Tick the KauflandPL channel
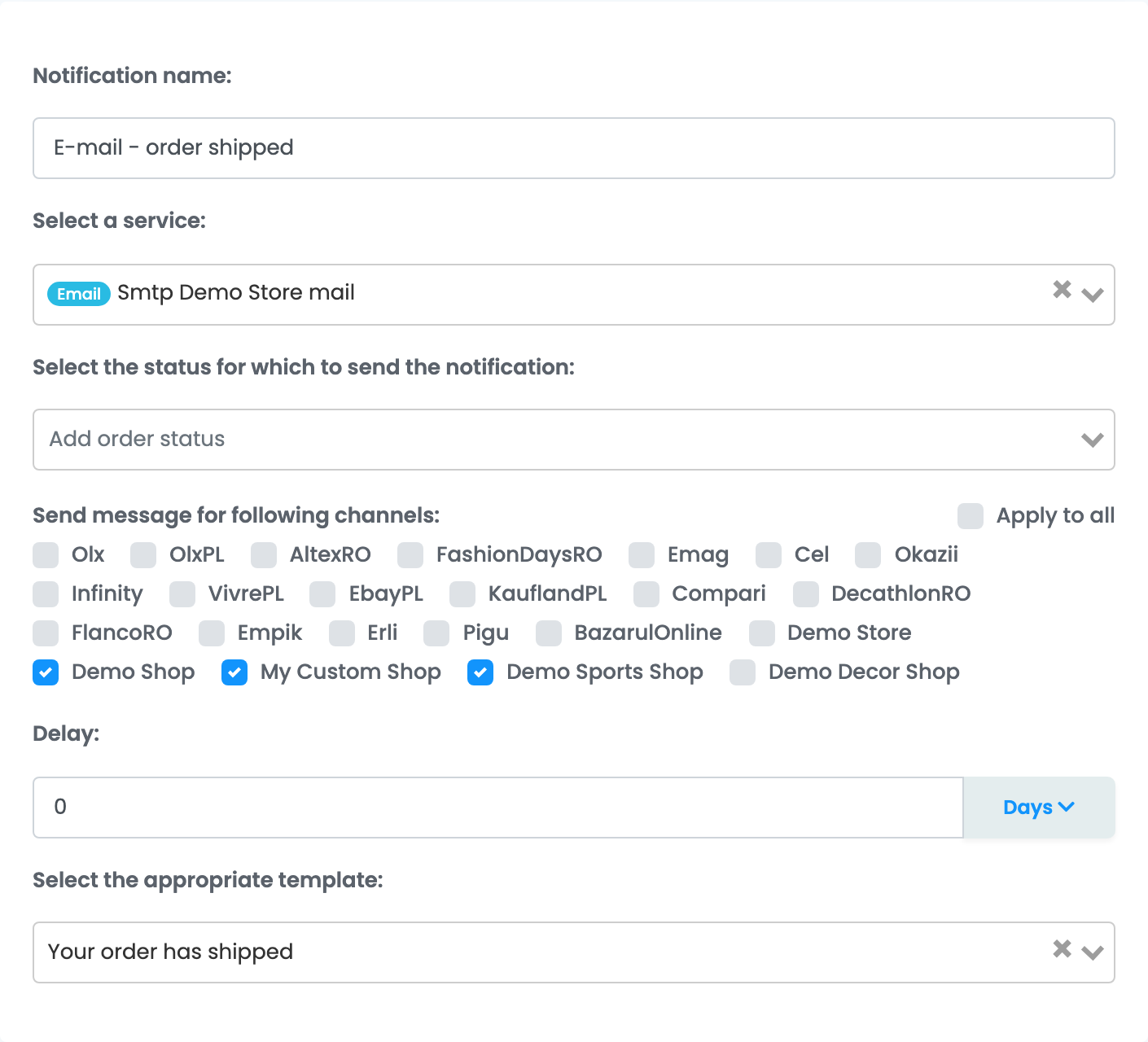Image resolution: width=1148 pixels, height=1042 pixels. coord(462,594)
